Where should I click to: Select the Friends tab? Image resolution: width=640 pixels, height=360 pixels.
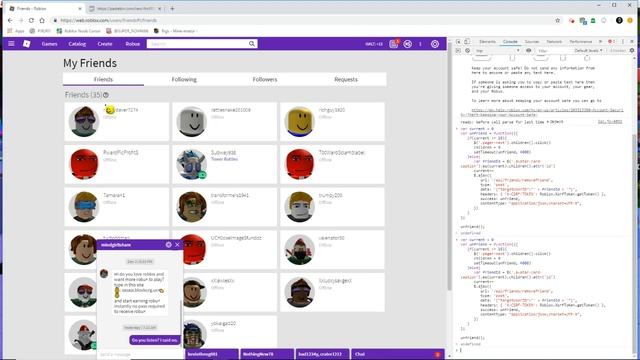point(103,80)
